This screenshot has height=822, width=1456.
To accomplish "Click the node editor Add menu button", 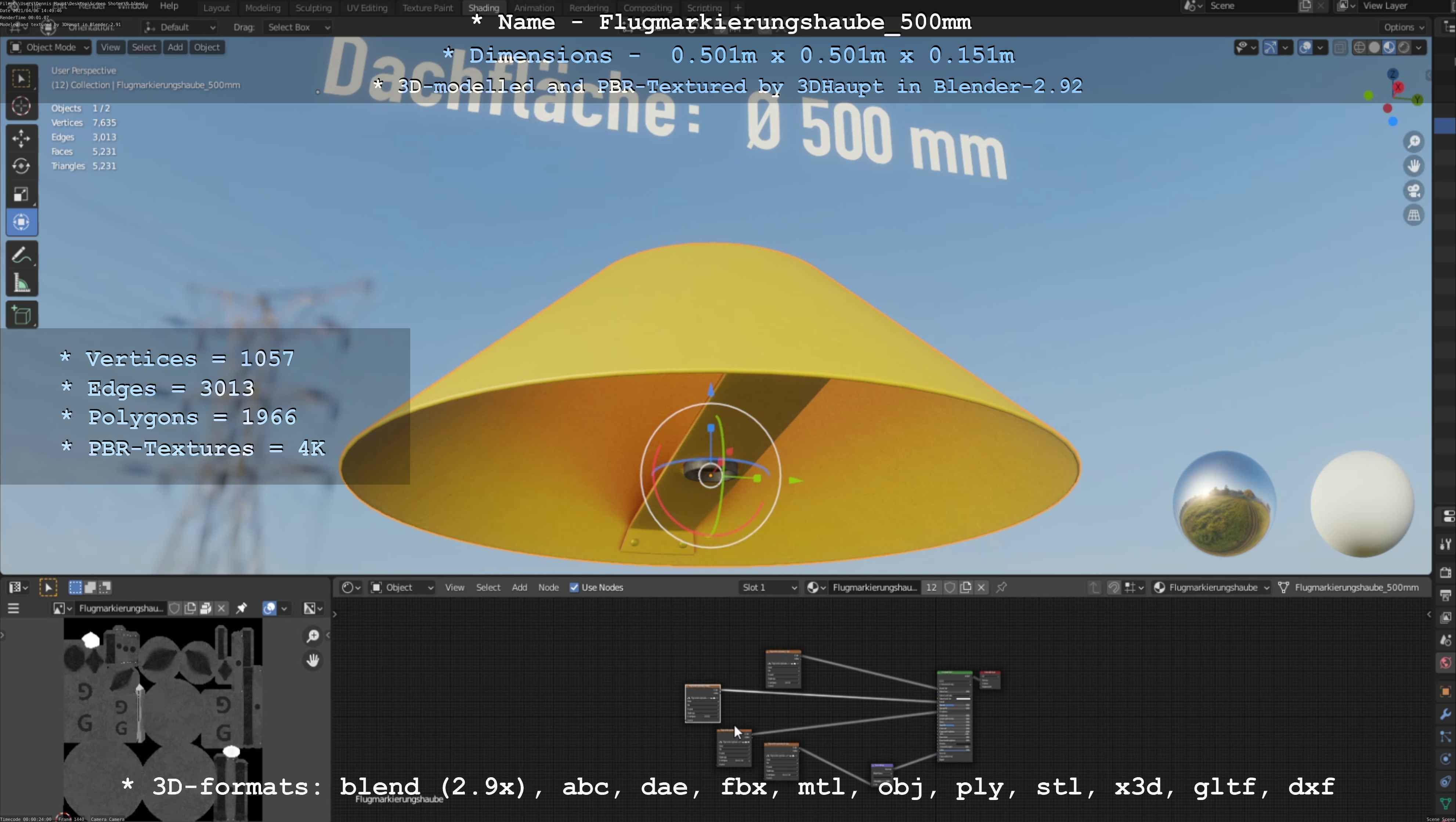I will point(520,587).
